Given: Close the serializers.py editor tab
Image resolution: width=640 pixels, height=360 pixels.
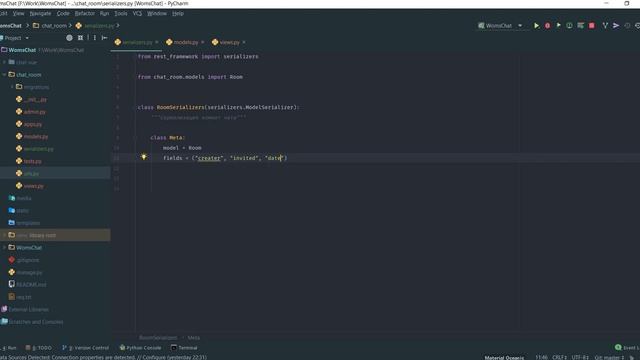Looking at the screenshot, I should click(x=157, y=42).
